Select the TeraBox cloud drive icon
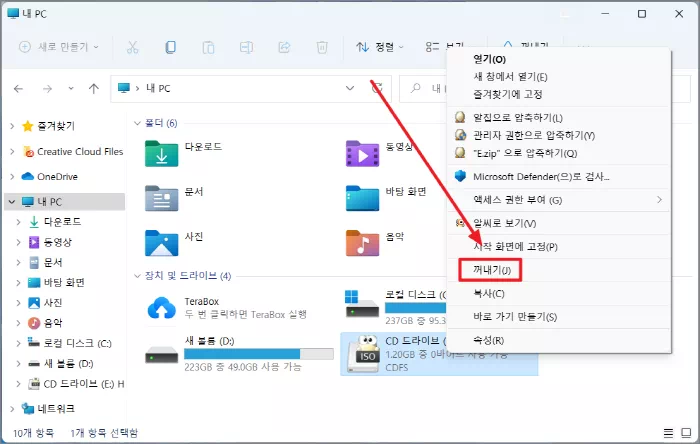 (161, 308)
